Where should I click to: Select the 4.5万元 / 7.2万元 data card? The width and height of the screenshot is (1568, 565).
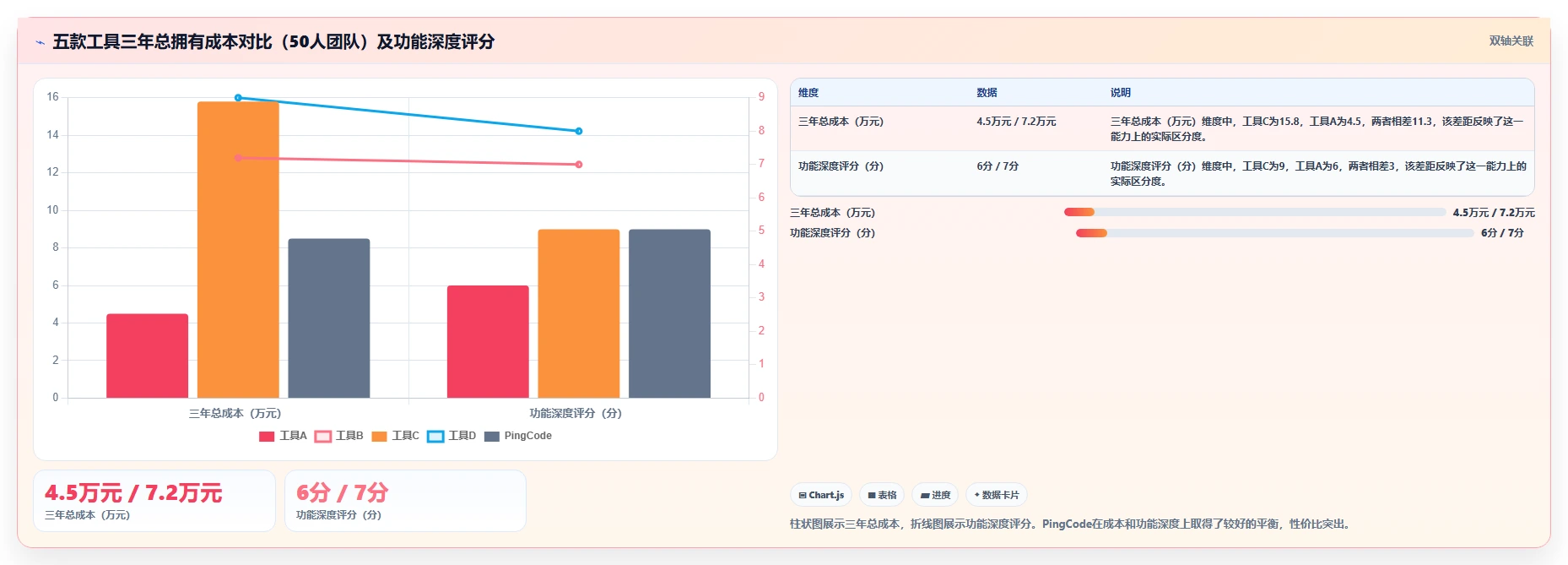tap(154, 501)
